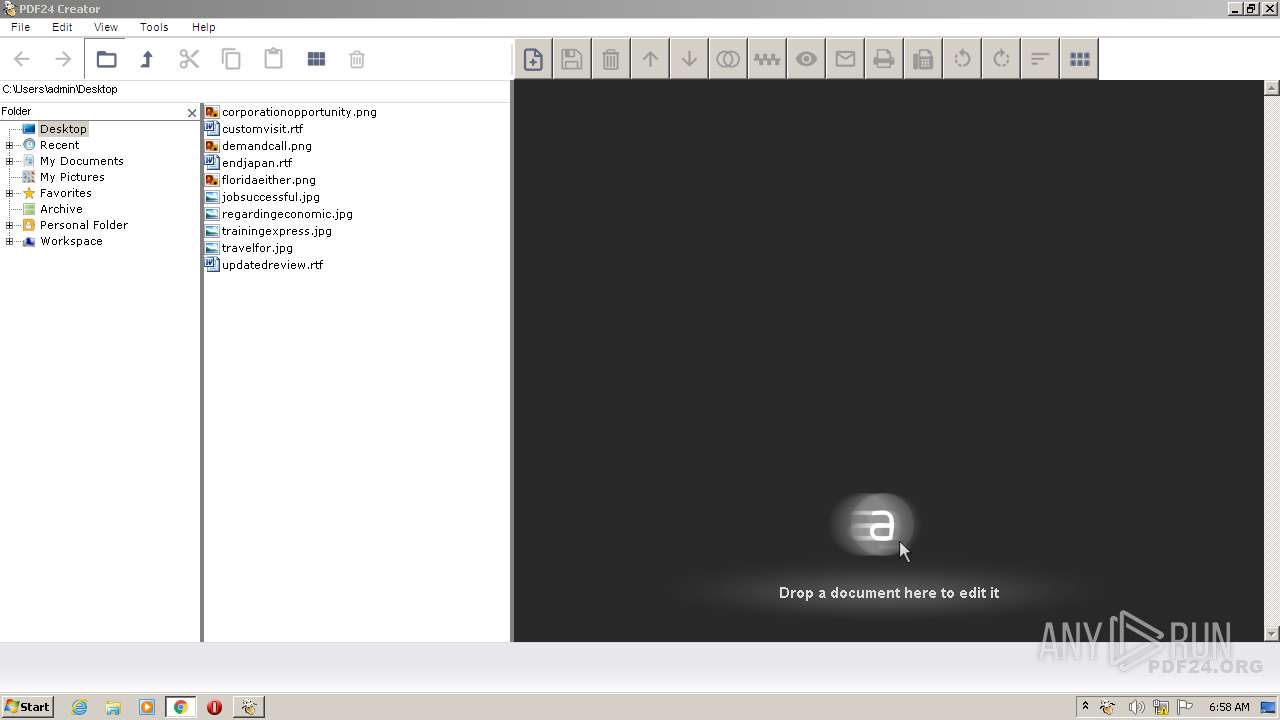Go forward in the file explorer

[x=63, y=59]
